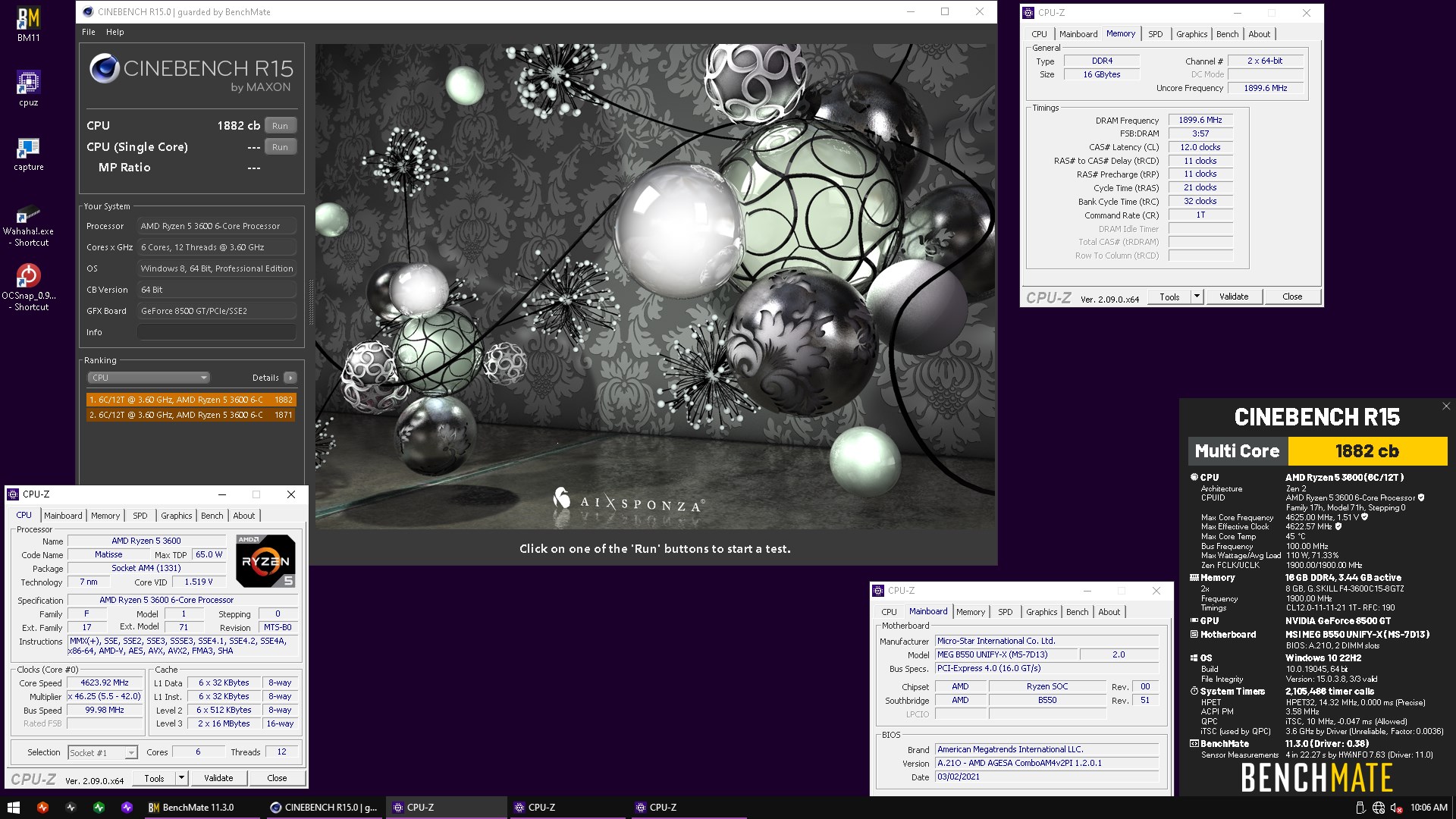
Task: Open the Help menu in Cinebench
Action: [115, 32]
